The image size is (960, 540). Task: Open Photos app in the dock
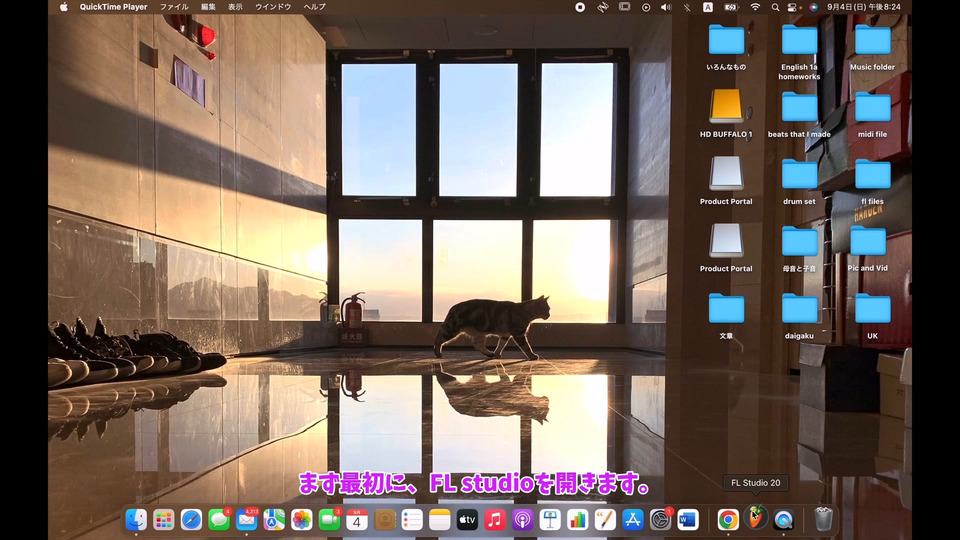301,520
